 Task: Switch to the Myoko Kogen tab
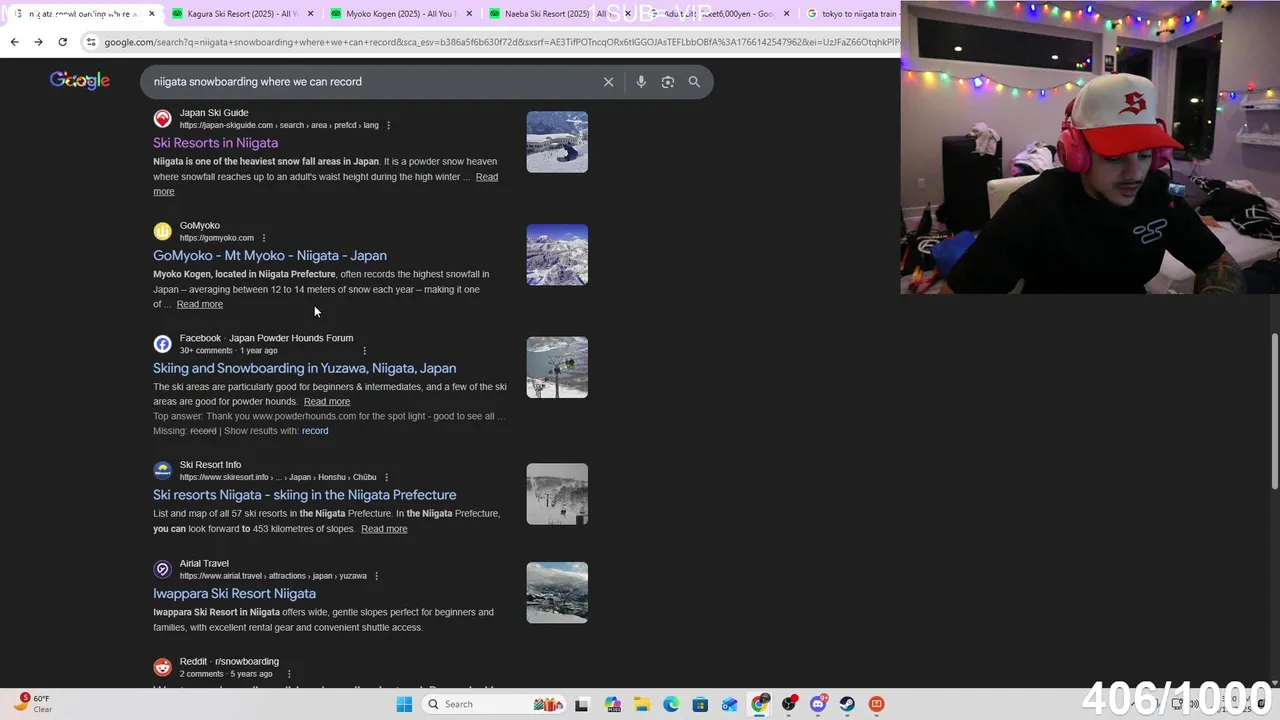click(x=398, y=14)
